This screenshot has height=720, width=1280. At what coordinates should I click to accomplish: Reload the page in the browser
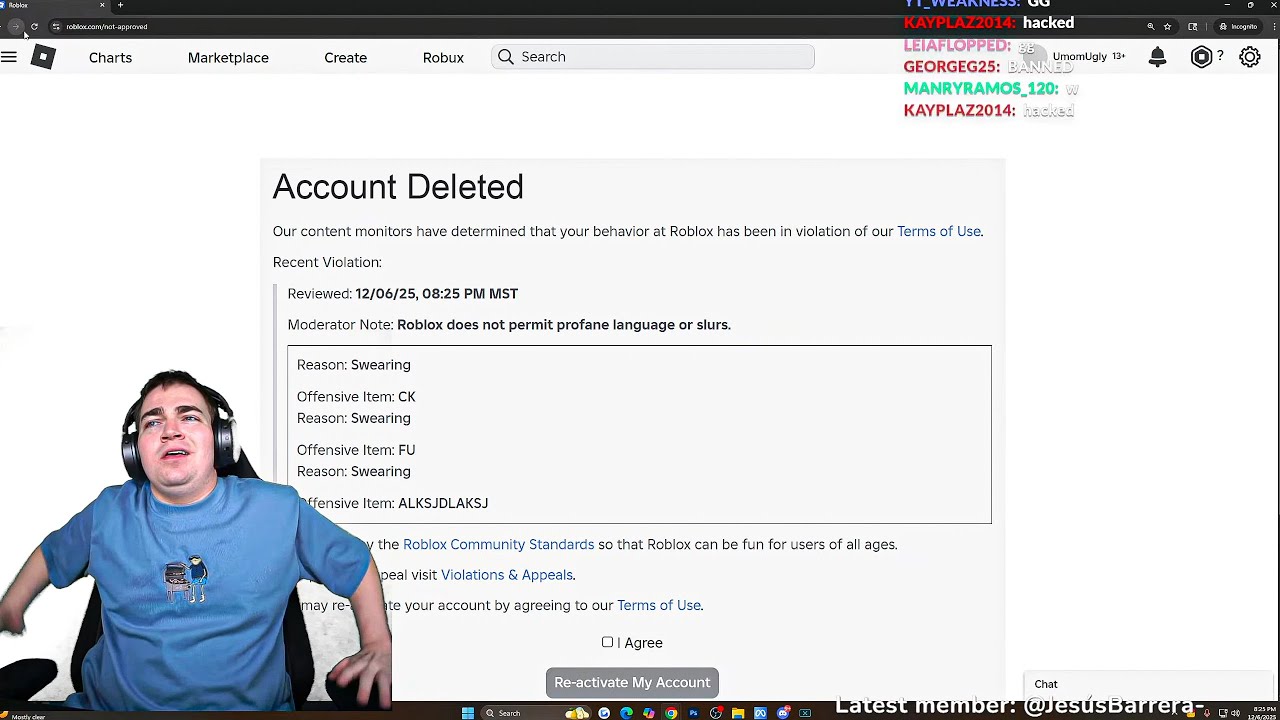pyautogui.click(x=35, y=27)
